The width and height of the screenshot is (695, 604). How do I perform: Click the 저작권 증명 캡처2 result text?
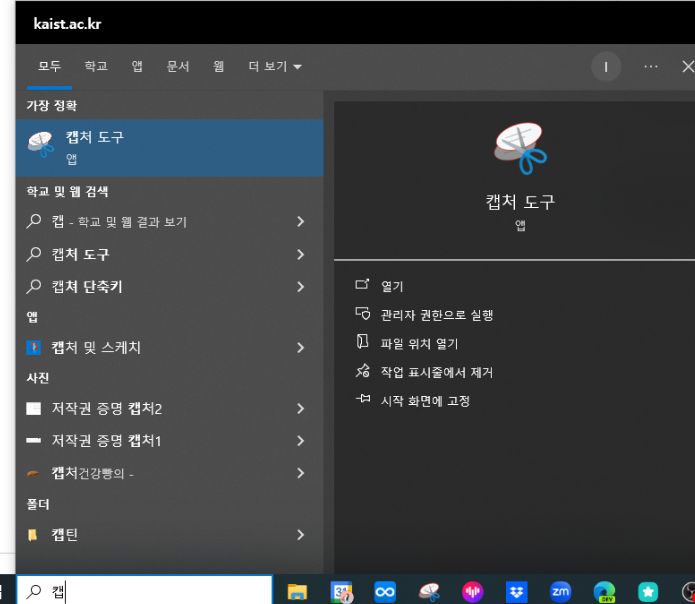coord(107,408)
